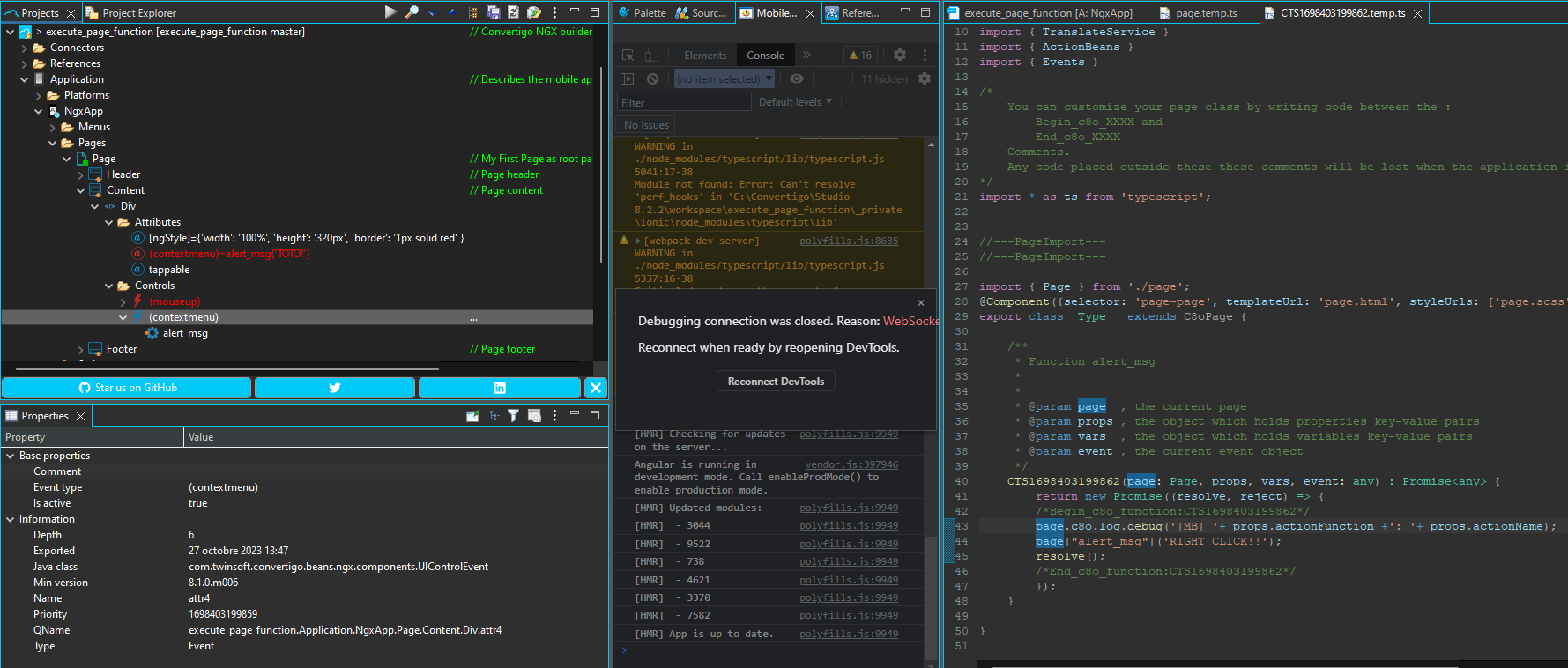Screen dimensions: 1568x668
Task: Click the clear console icon in DevTools
Action: point(652,79)
